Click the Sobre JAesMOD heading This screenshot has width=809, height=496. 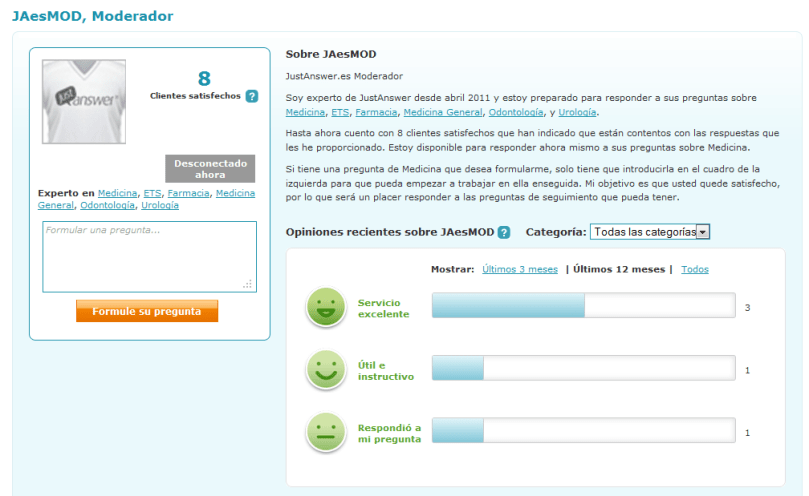coord(331,54)
